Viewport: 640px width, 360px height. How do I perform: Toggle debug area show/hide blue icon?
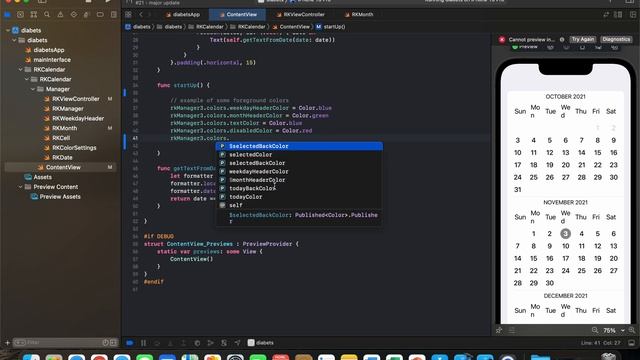130,343
